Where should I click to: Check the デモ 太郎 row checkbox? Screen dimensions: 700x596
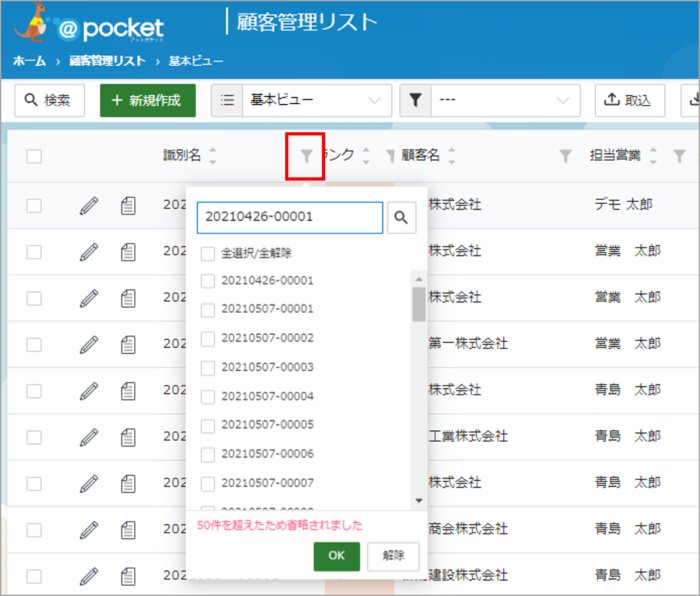click(x=34, y=206)
